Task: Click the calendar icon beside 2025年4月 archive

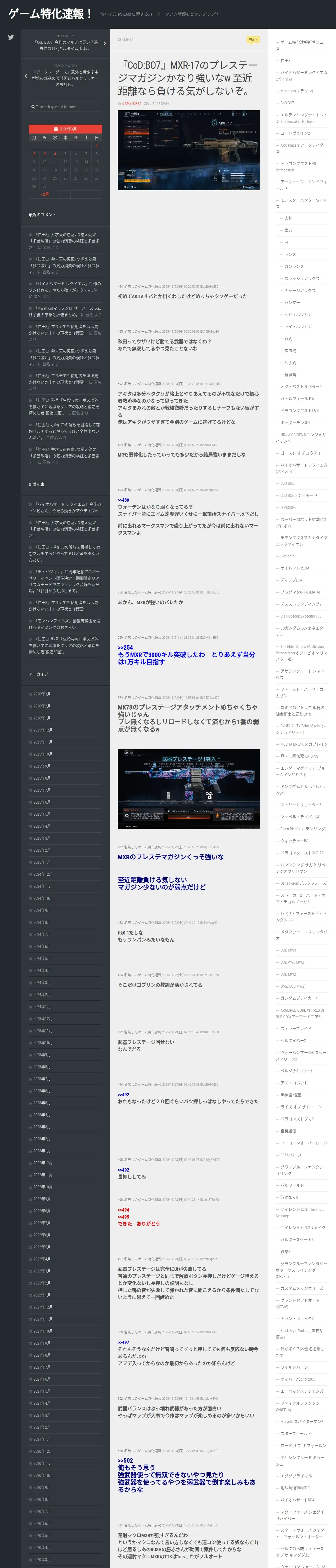Action: click(31, 827)
